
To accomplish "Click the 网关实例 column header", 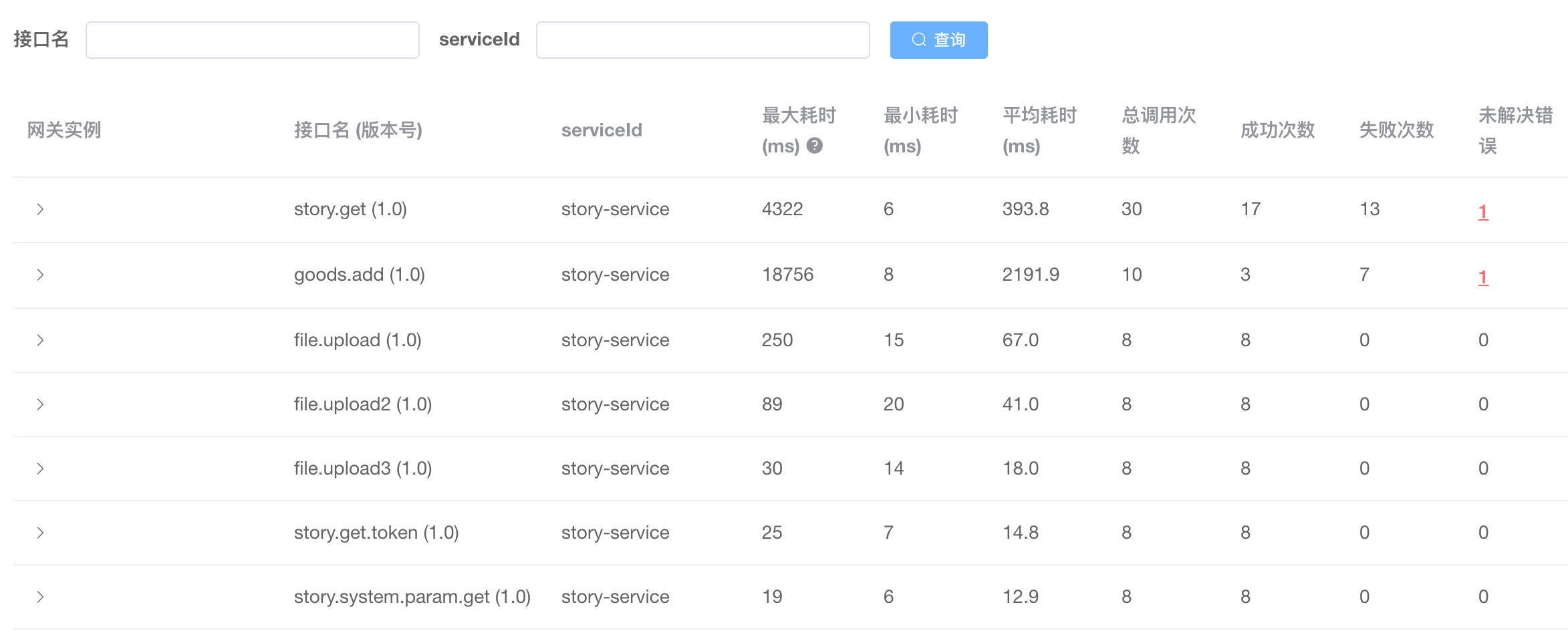I will tap(64, 130).
